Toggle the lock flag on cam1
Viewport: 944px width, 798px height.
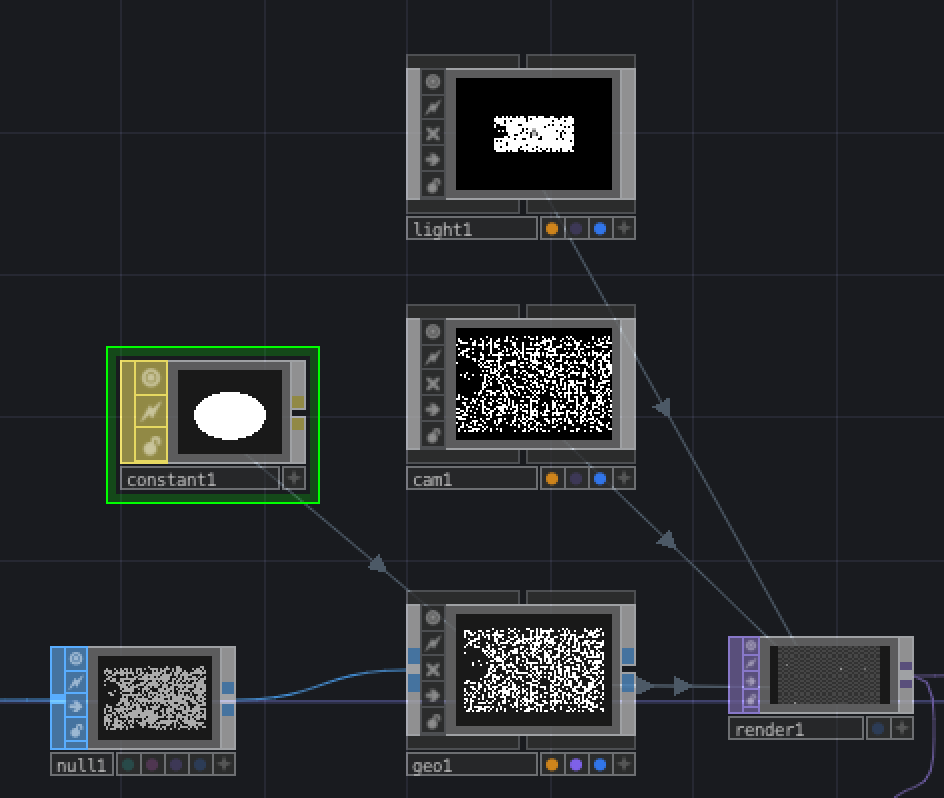coord(433,435)
